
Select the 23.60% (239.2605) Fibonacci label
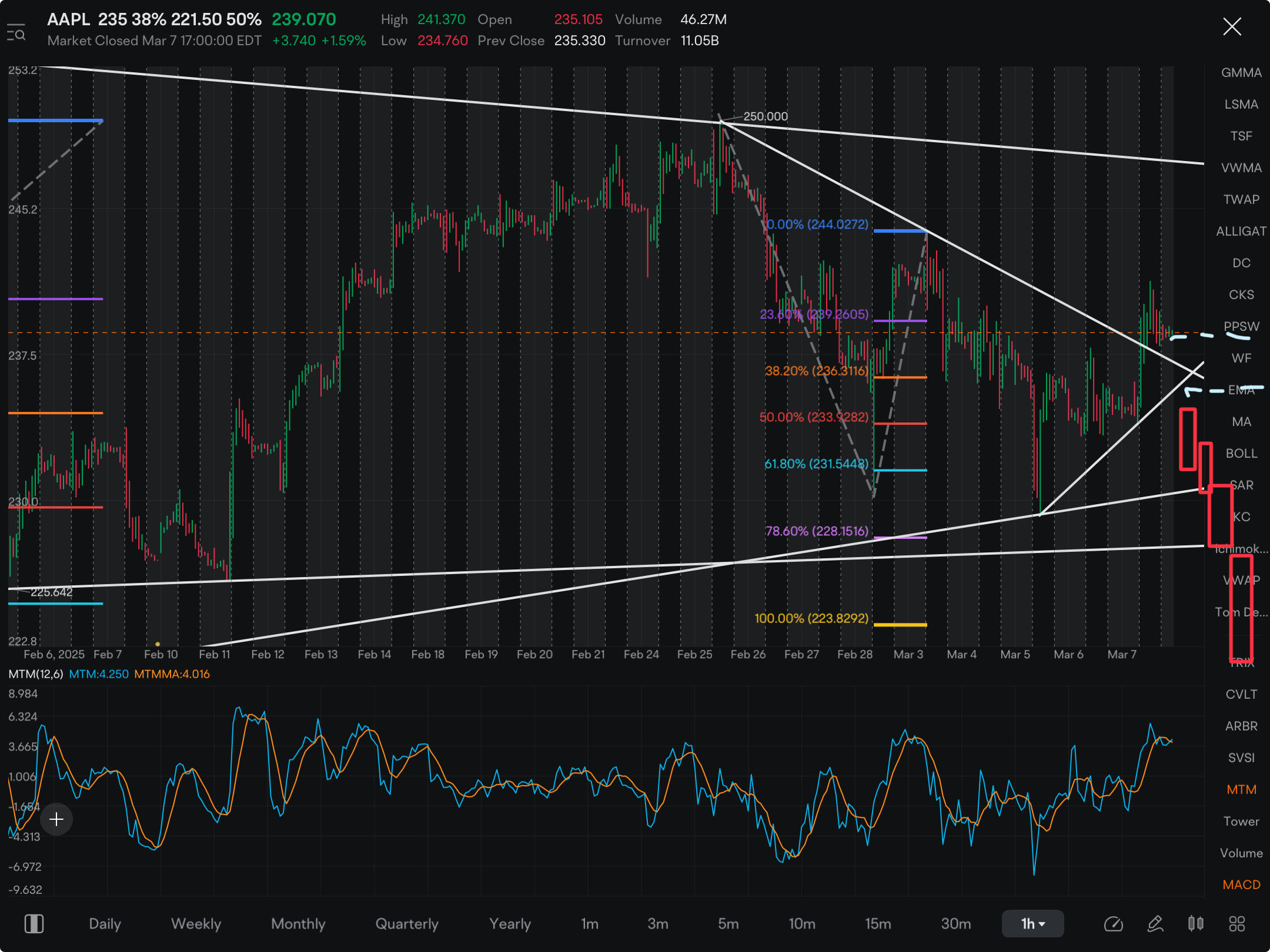[x=814, y=314]
